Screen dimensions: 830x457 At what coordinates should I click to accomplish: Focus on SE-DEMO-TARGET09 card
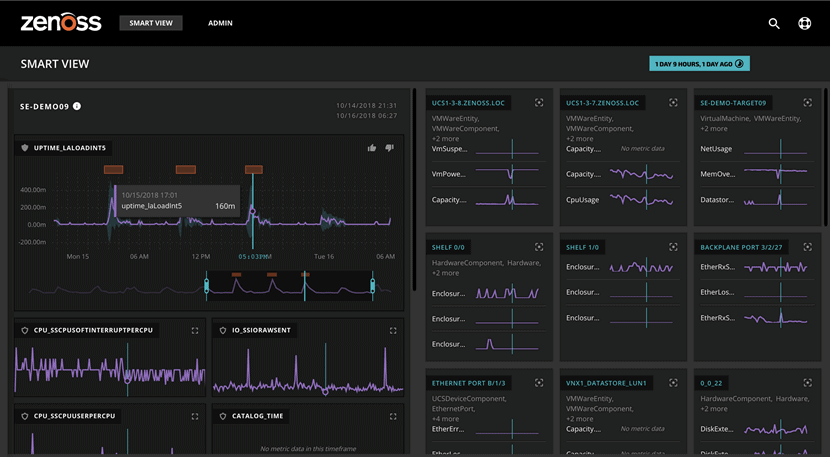coord(807,103)
